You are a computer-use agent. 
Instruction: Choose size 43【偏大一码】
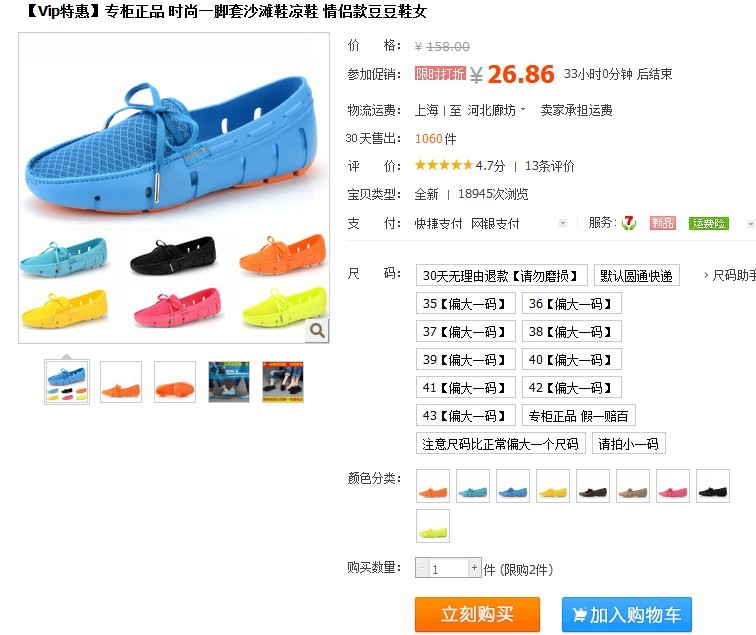466,416
